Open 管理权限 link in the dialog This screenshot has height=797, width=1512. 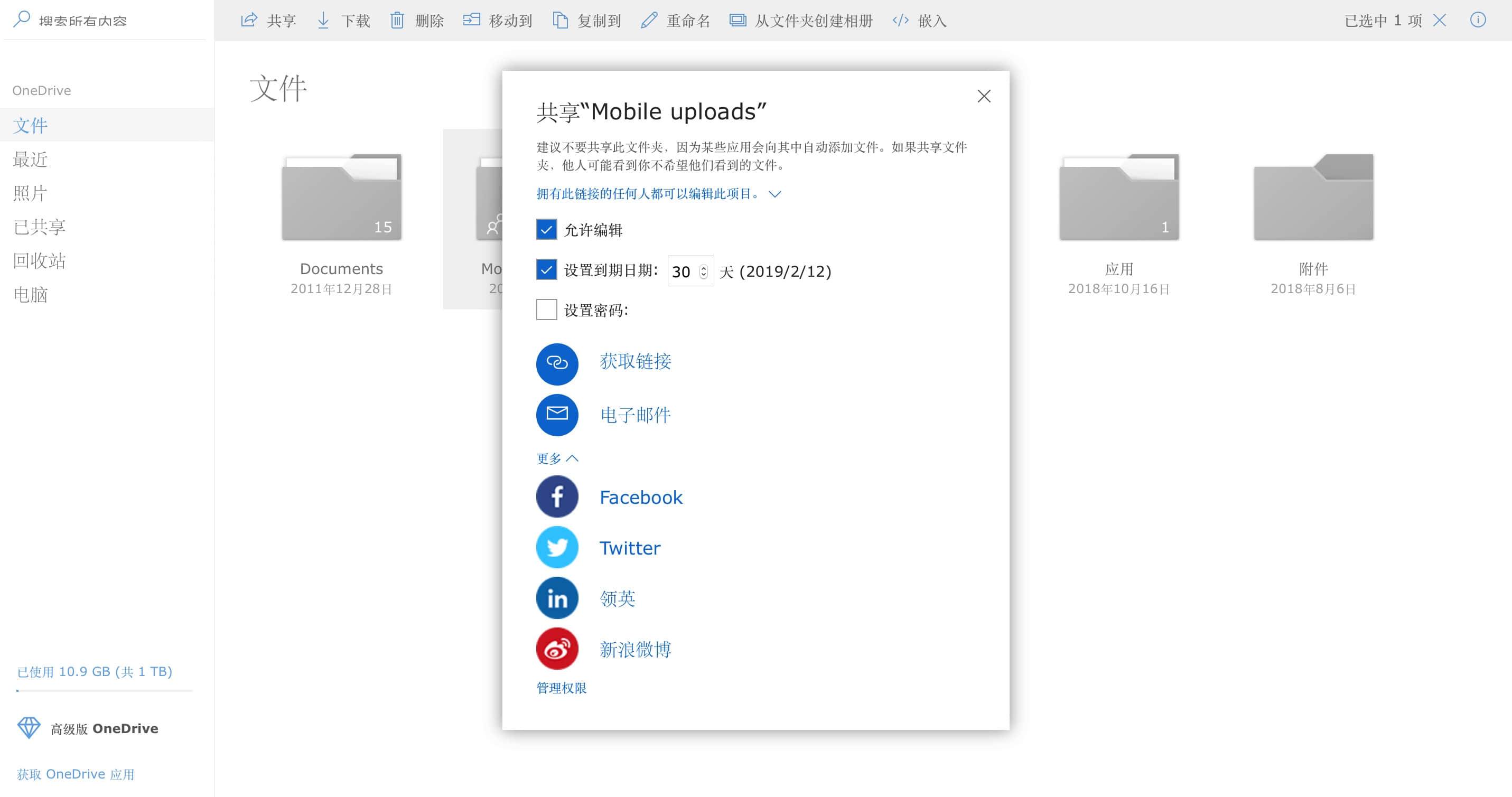[561, 688]
